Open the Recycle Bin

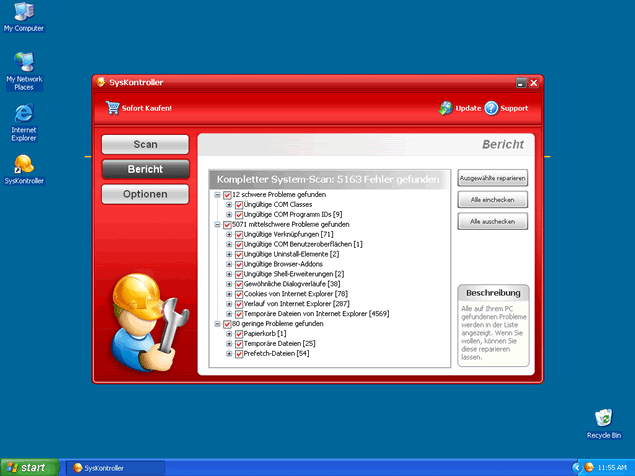603,417
